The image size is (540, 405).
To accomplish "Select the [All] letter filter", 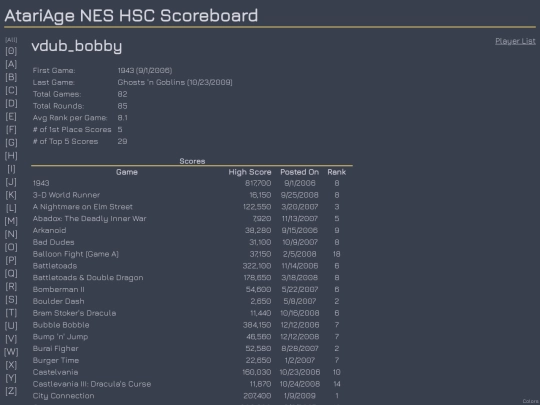I will tap(11, 40).
